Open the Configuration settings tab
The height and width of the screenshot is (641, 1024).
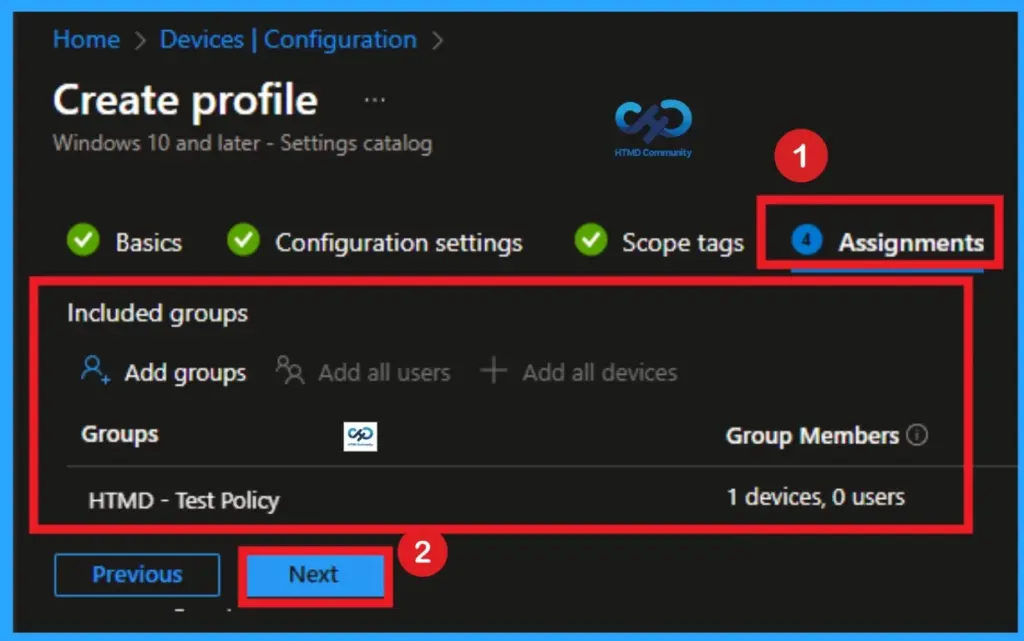pos(399,241)
